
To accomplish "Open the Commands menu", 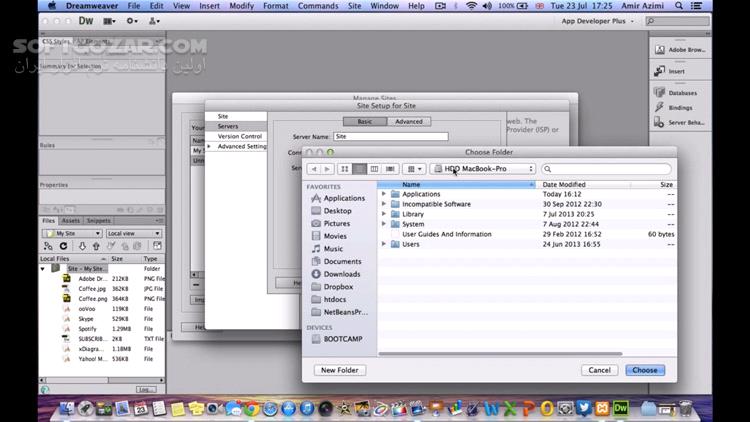I will [318, 6].
